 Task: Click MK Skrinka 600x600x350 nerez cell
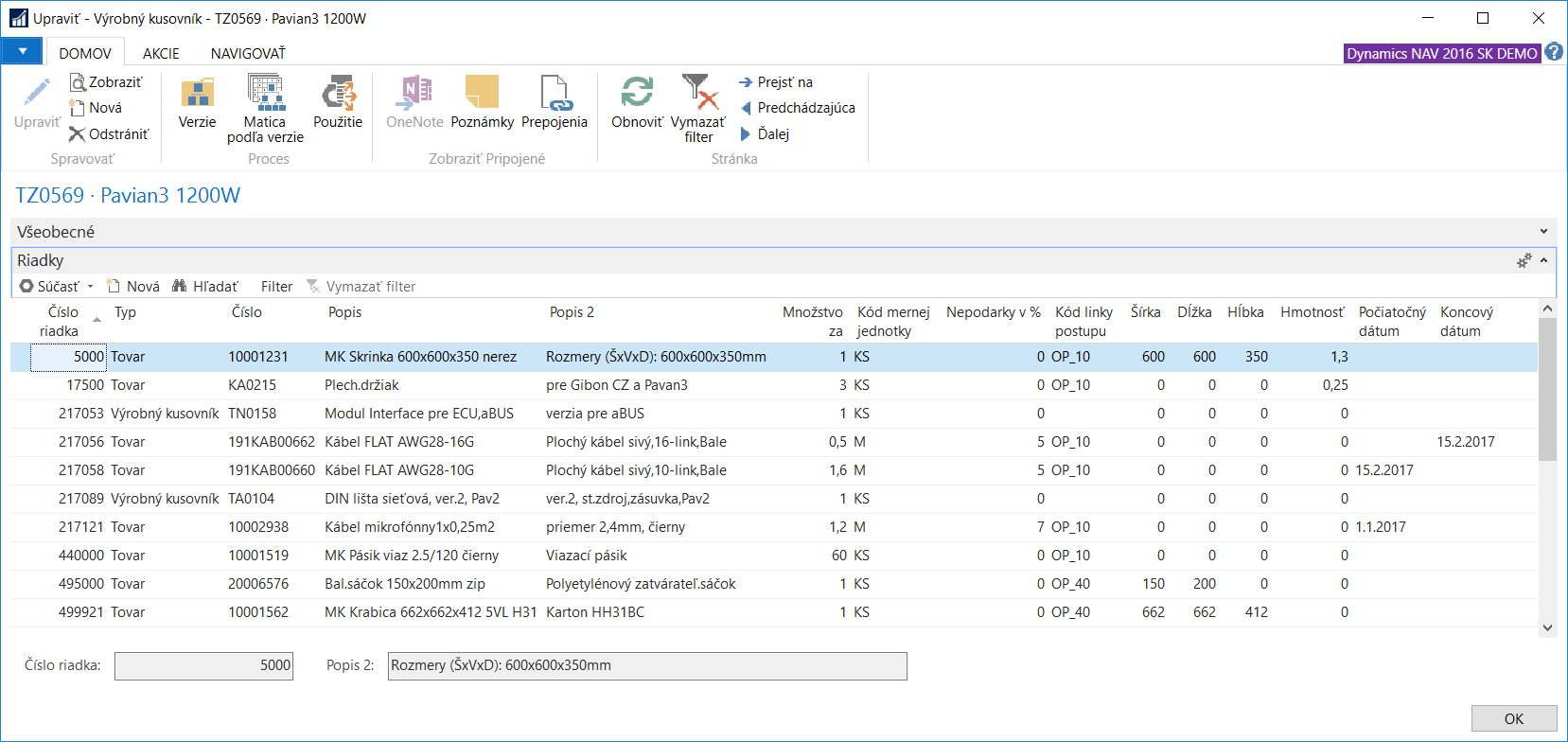pyautogui.click(x=421, y=357)
